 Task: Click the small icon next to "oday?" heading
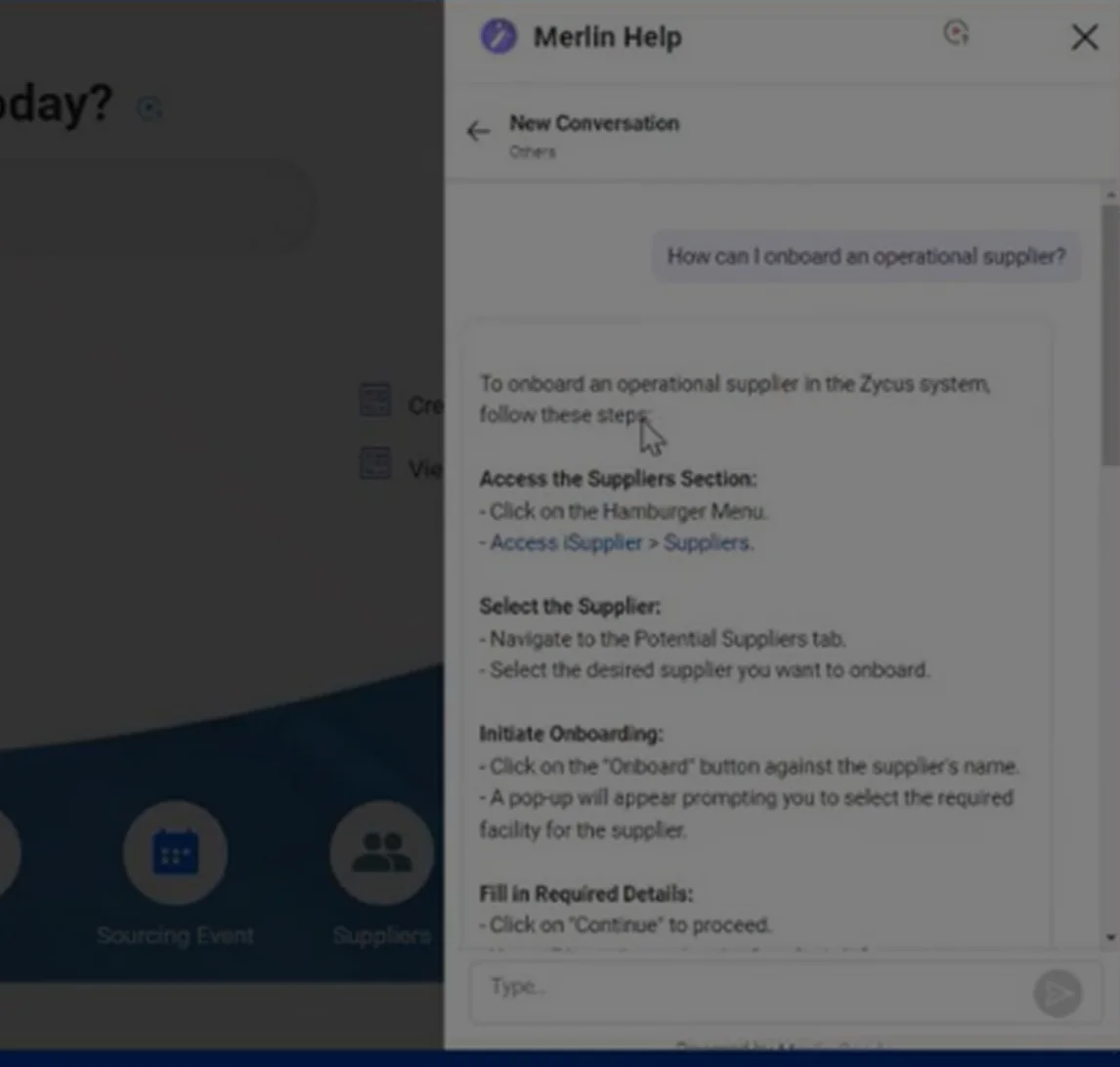tap(150, 108)
